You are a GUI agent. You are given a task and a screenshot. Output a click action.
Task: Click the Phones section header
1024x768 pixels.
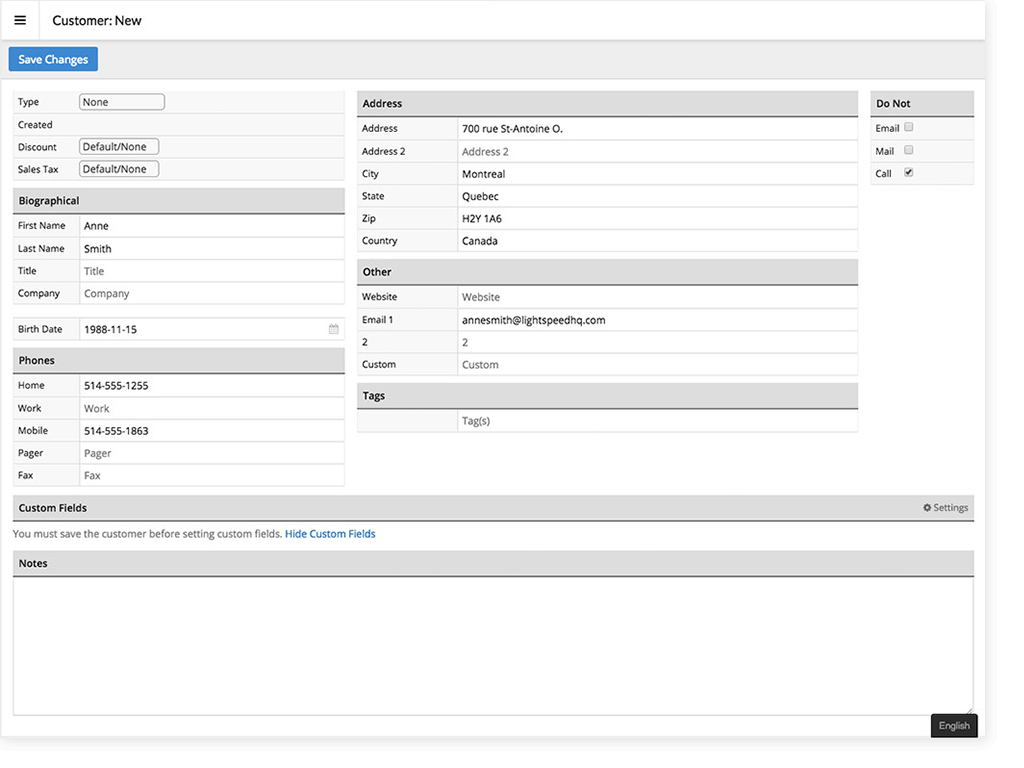tap(178, 360)
